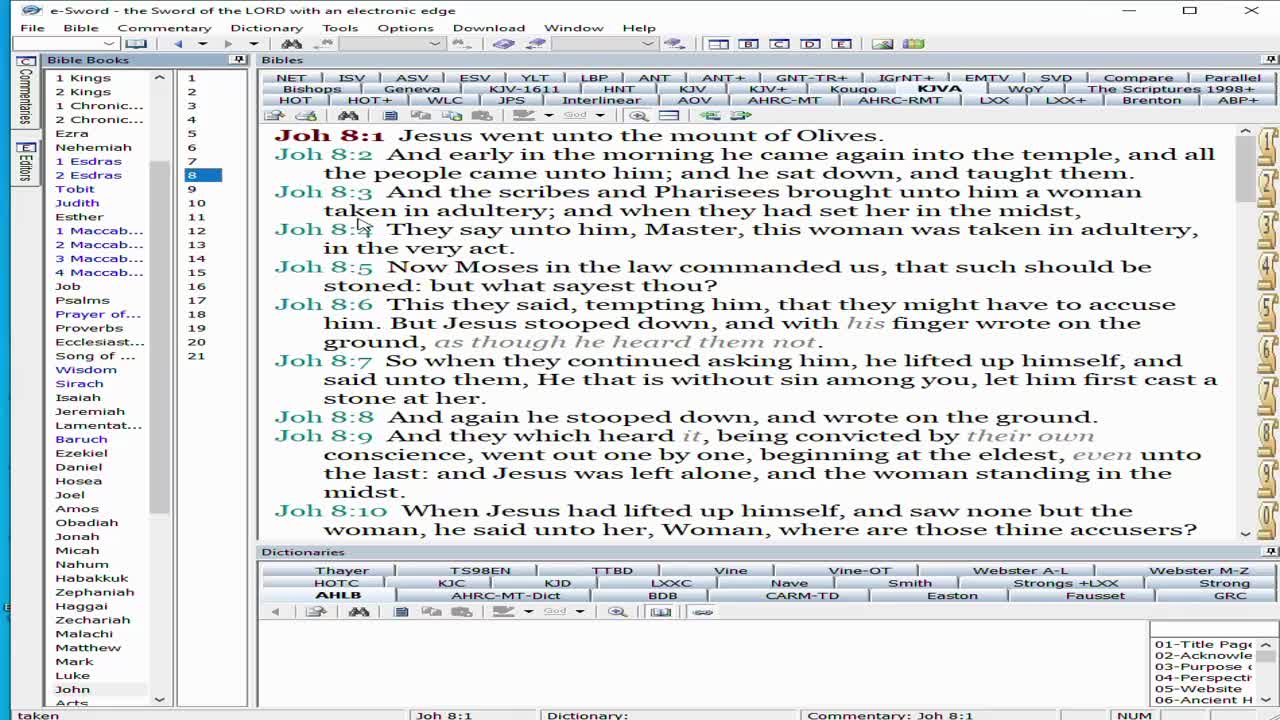Select Matthew in Bible Books list
Image resolution: width=1280 pixels, height=720 pixels.
88,648
